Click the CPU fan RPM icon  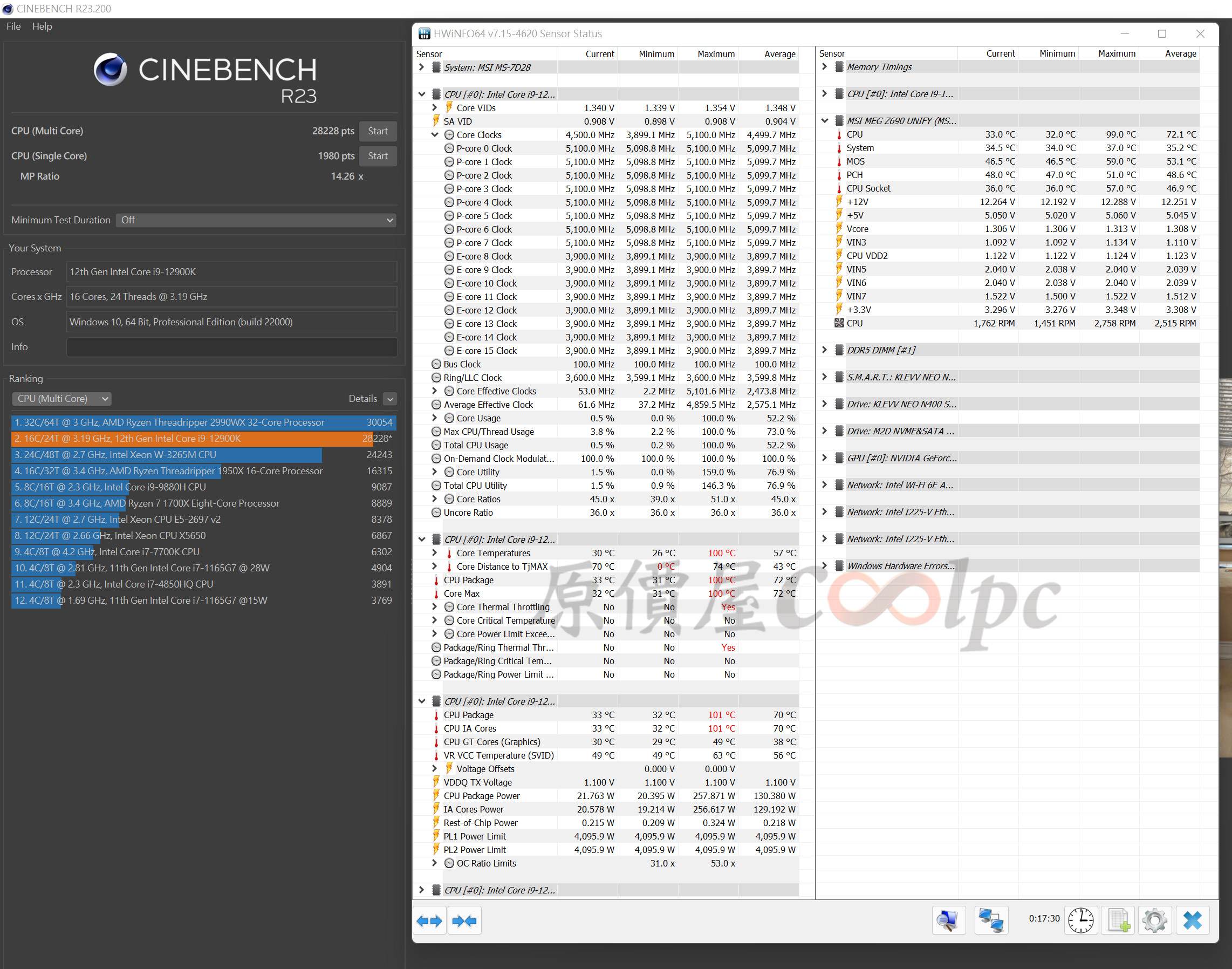coord(839,323)
